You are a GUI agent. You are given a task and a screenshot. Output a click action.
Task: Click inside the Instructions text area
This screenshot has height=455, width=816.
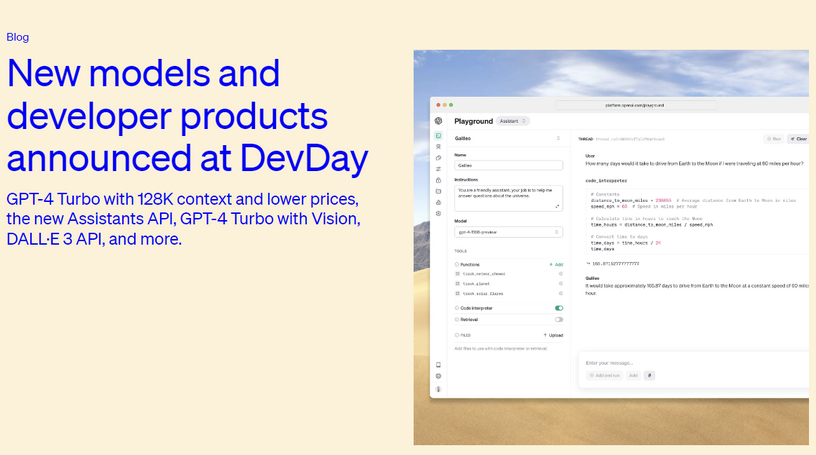(508, 198)
